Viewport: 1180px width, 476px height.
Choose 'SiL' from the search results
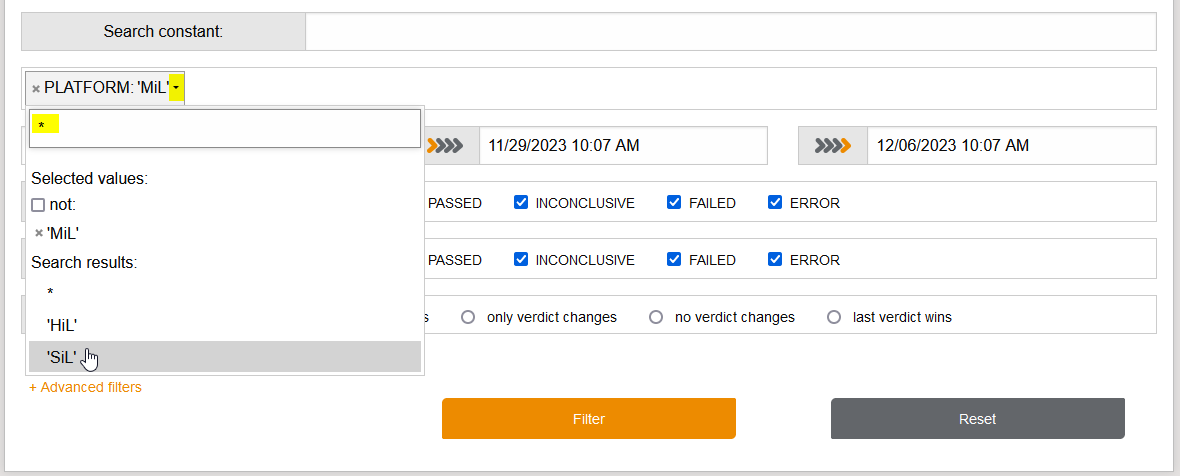tap(62, 356)
